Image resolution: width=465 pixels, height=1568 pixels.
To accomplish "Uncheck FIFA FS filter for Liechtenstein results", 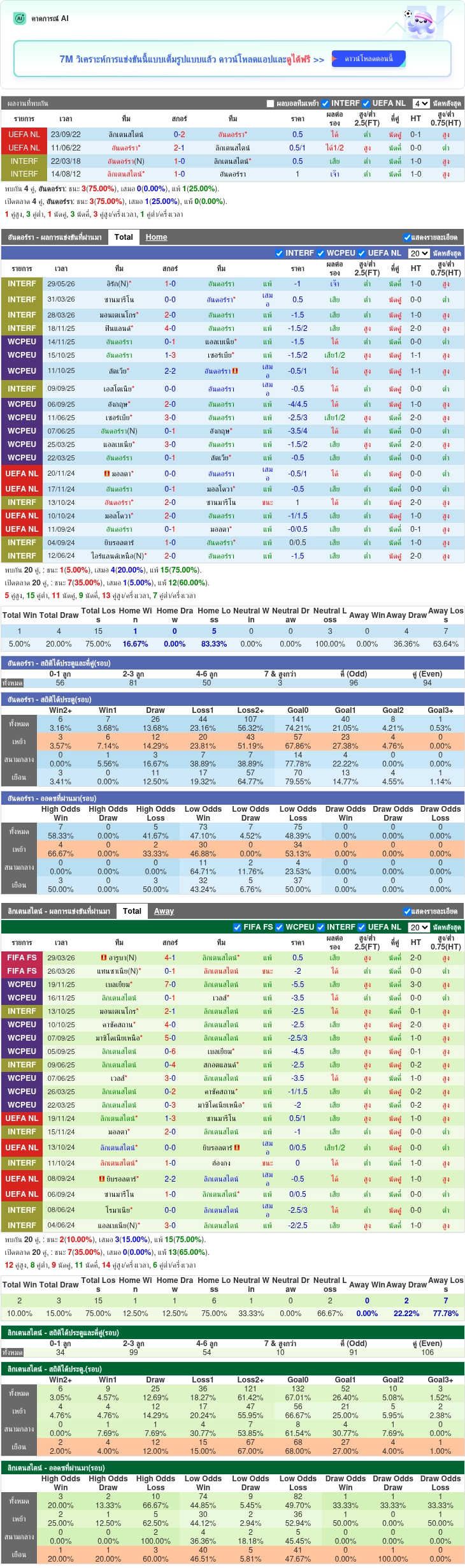I will pyautogui.click(x=238, y=927).
